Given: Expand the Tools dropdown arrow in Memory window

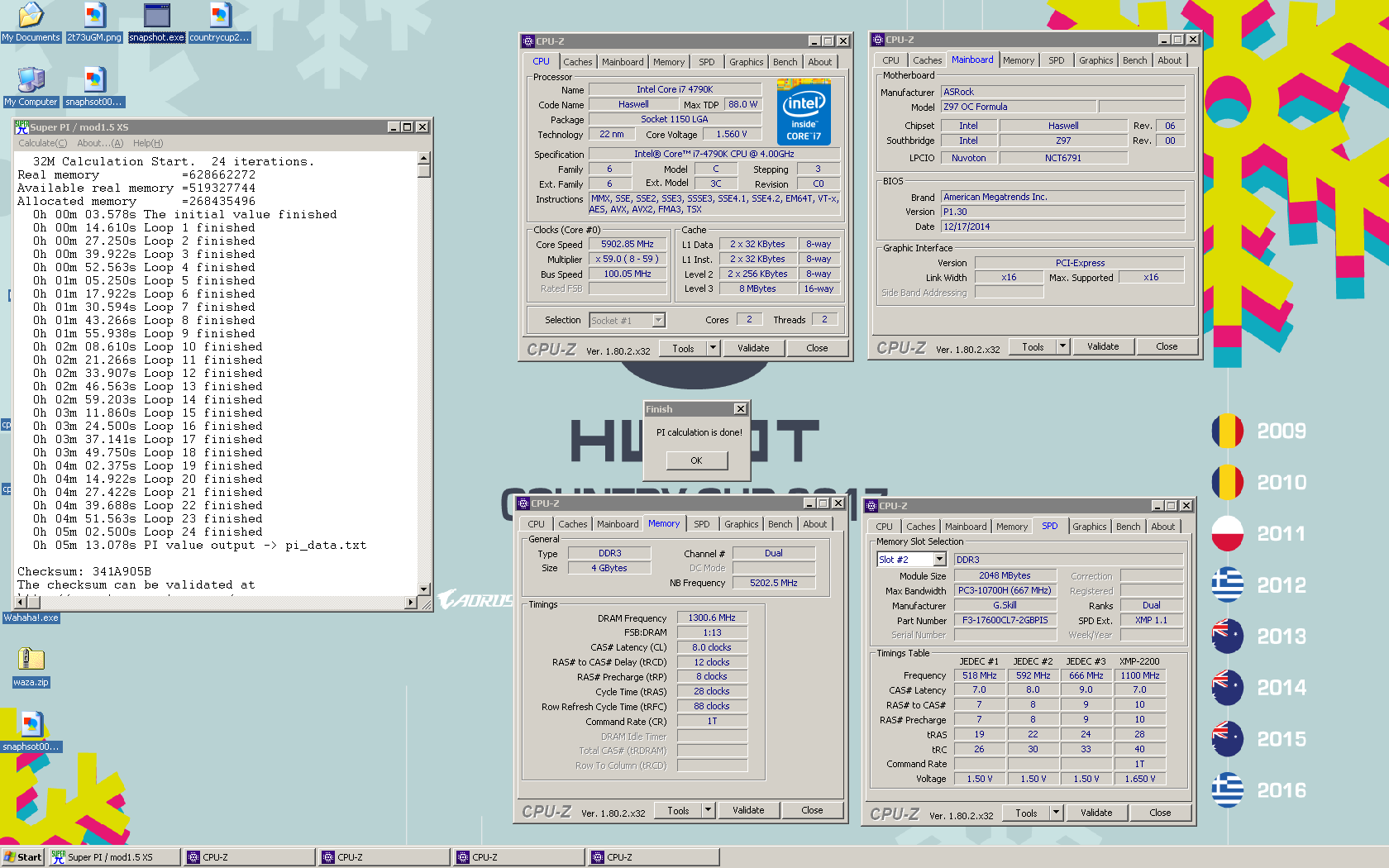Looking at the screenshot, I should (708, 810).
